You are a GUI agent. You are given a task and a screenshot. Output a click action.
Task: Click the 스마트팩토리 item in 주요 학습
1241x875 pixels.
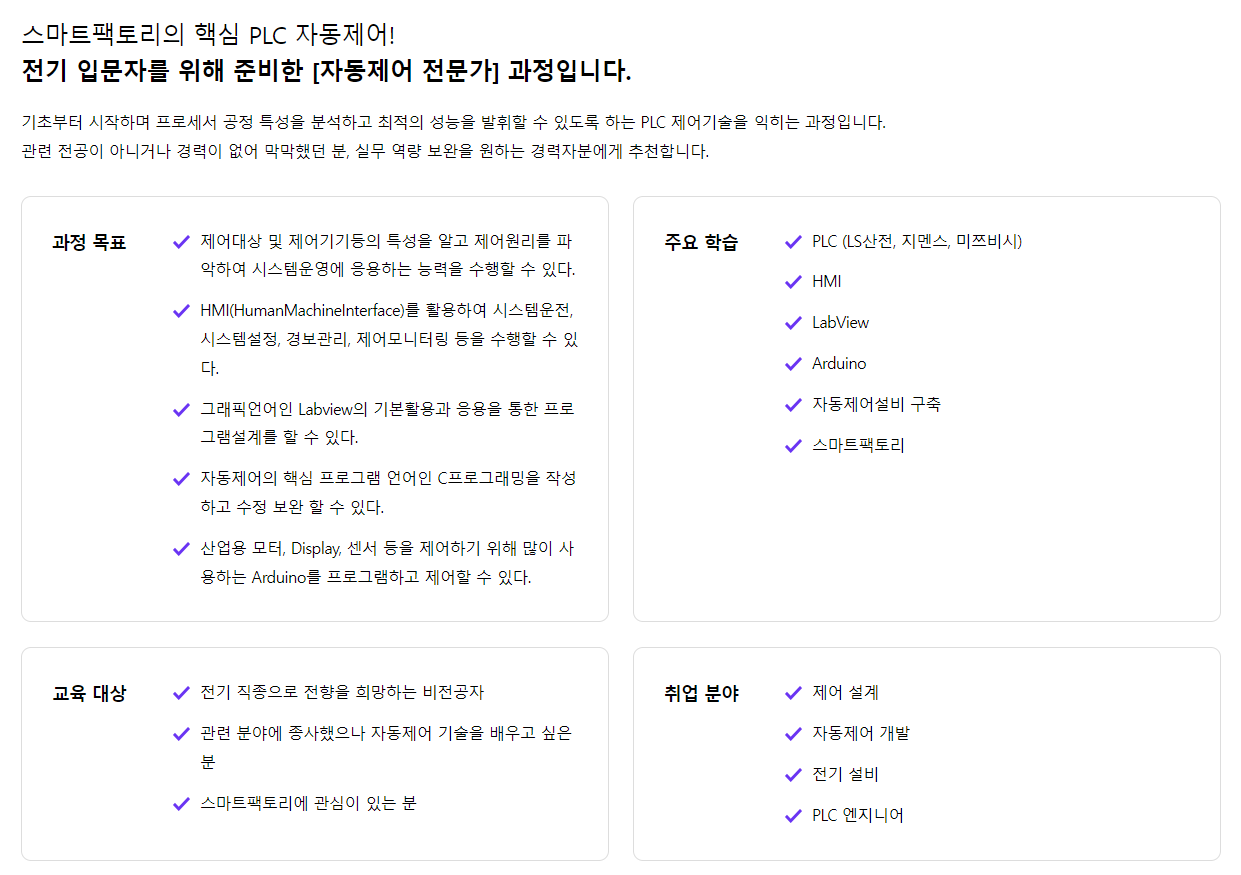click(x=858, y=446)
